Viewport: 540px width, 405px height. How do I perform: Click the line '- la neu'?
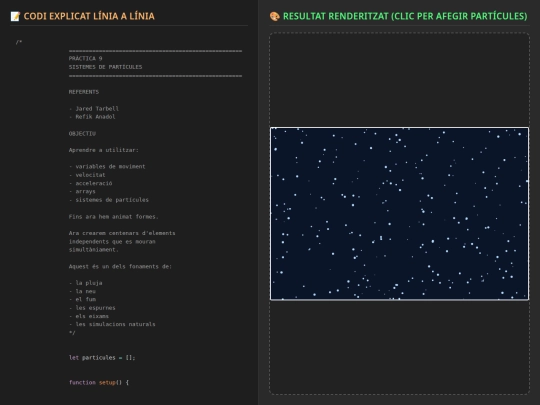82,291
